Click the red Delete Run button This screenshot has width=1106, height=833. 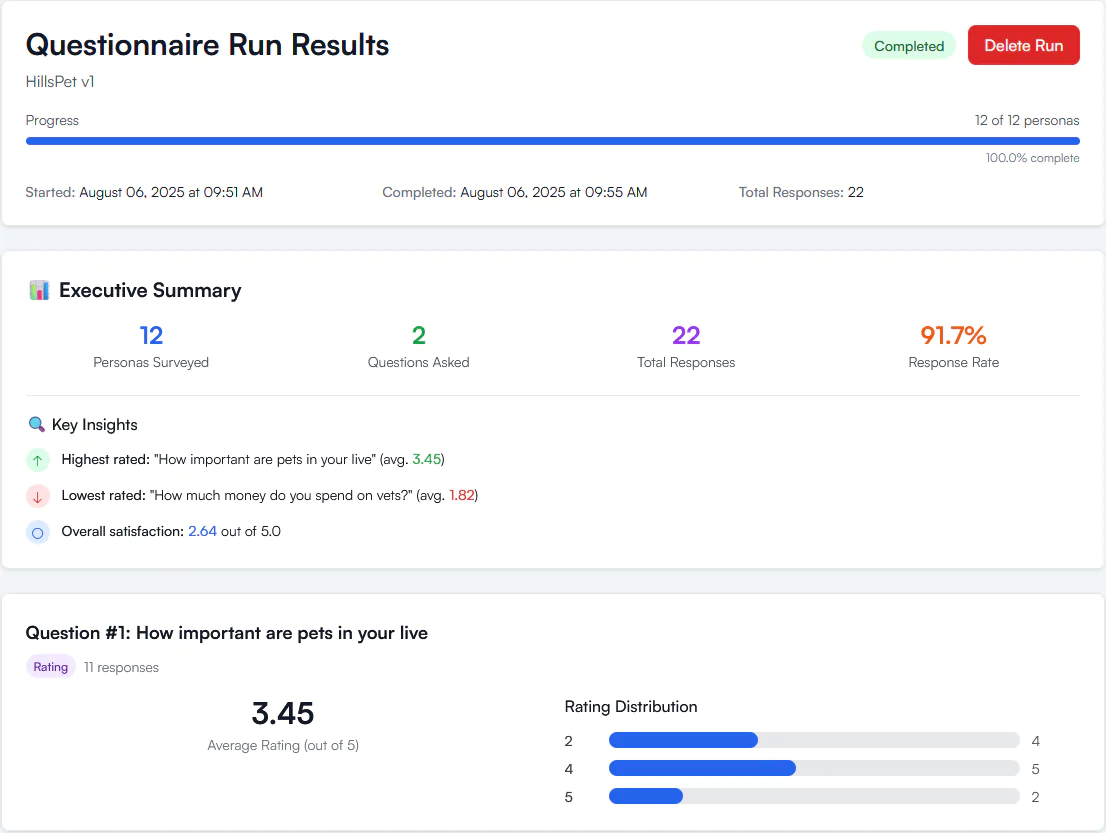(1023, 45)
